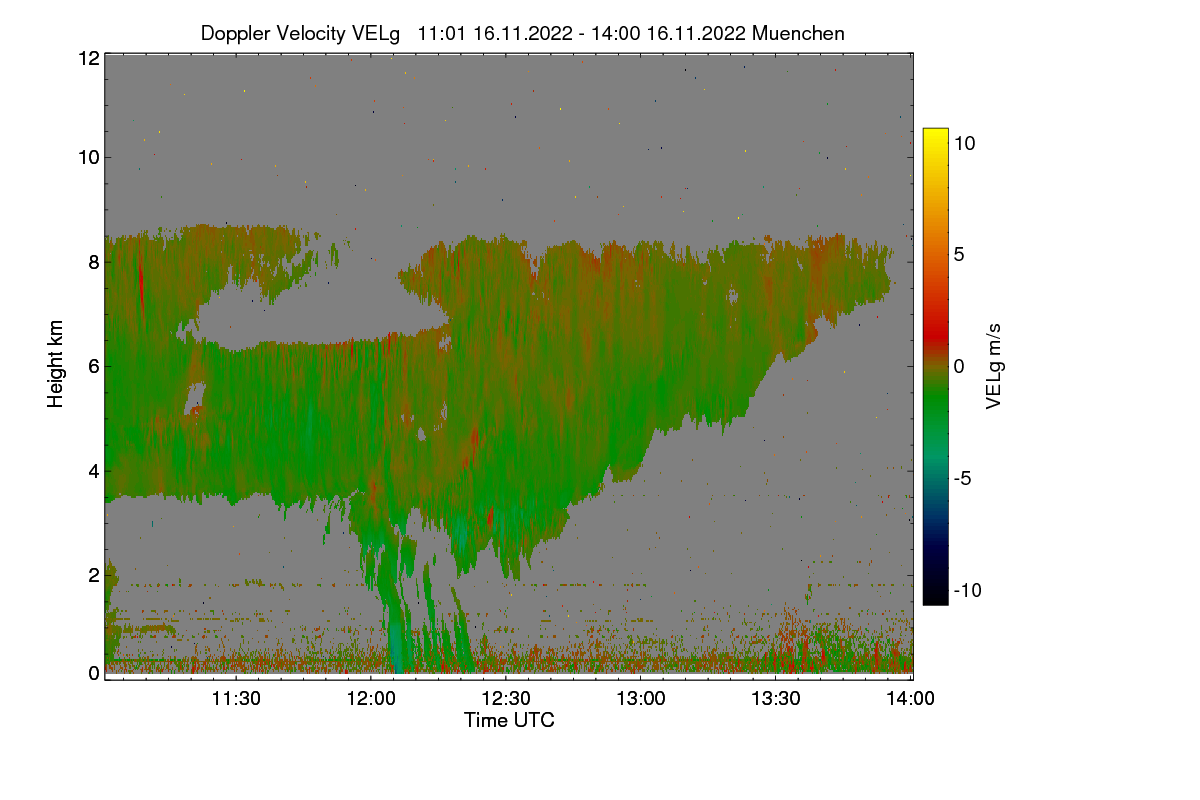Click the height tick label 2

tap(94, 574)
